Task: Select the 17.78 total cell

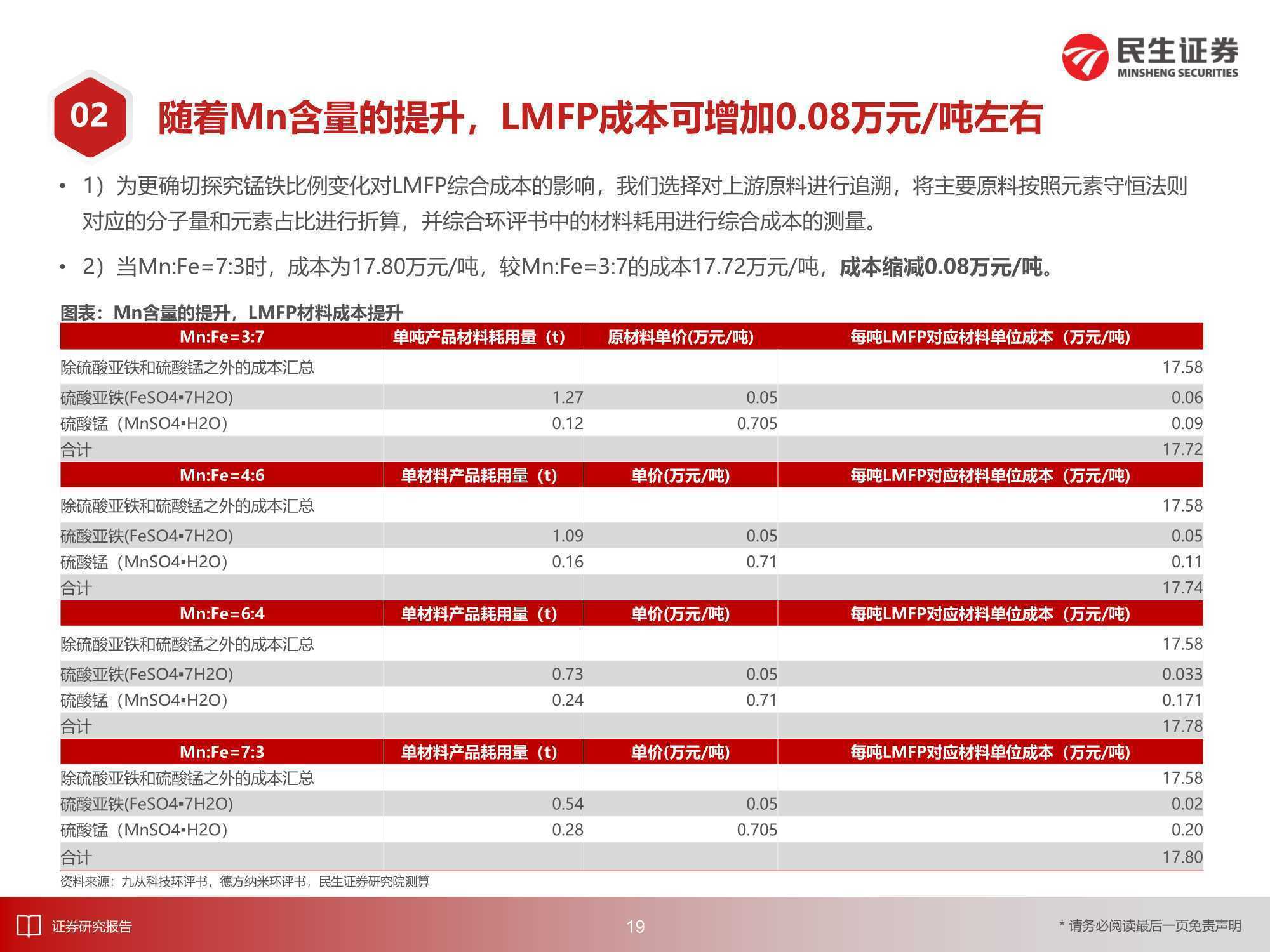Action: (x=991, y=726)
